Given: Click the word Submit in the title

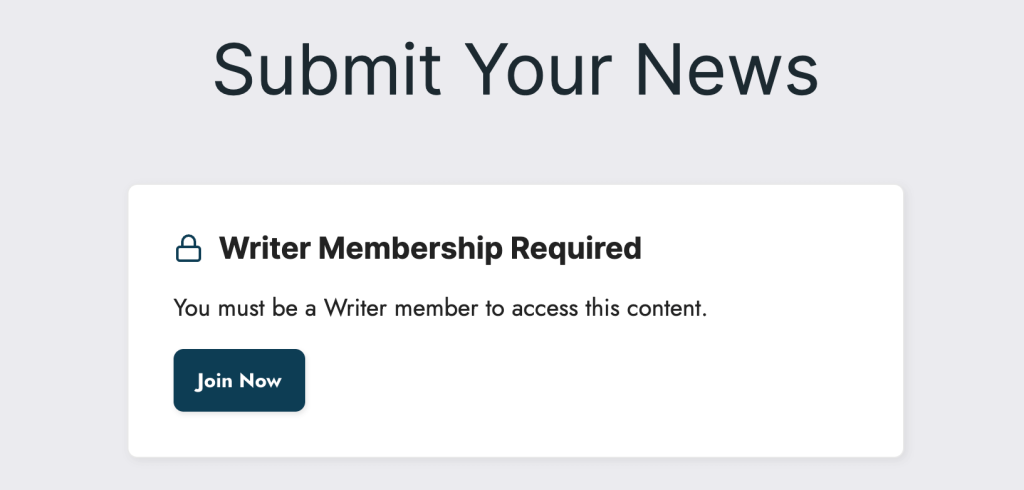Looking at the screenshot, I should click(x=327, y=69).
